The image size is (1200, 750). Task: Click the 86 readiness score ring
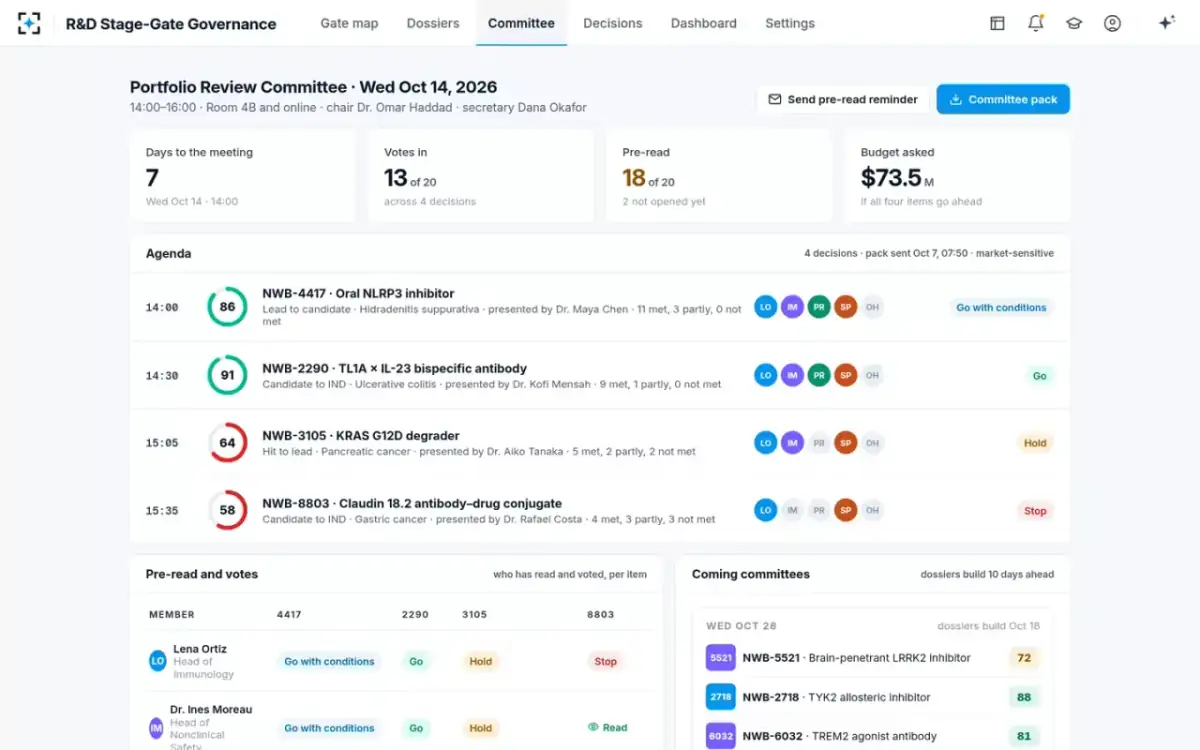point(227,307)
